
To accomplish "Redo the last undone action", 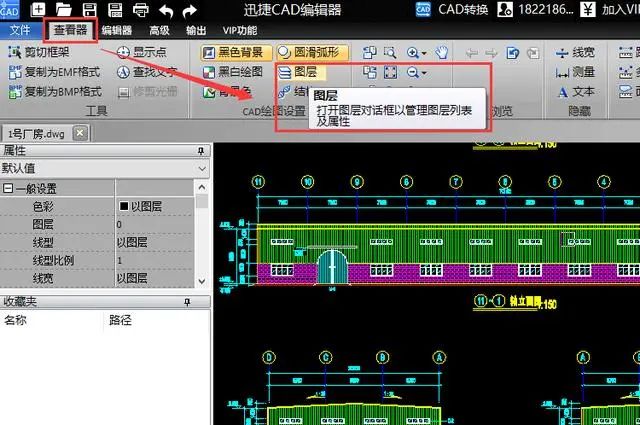I will click(x=190, y=10).
